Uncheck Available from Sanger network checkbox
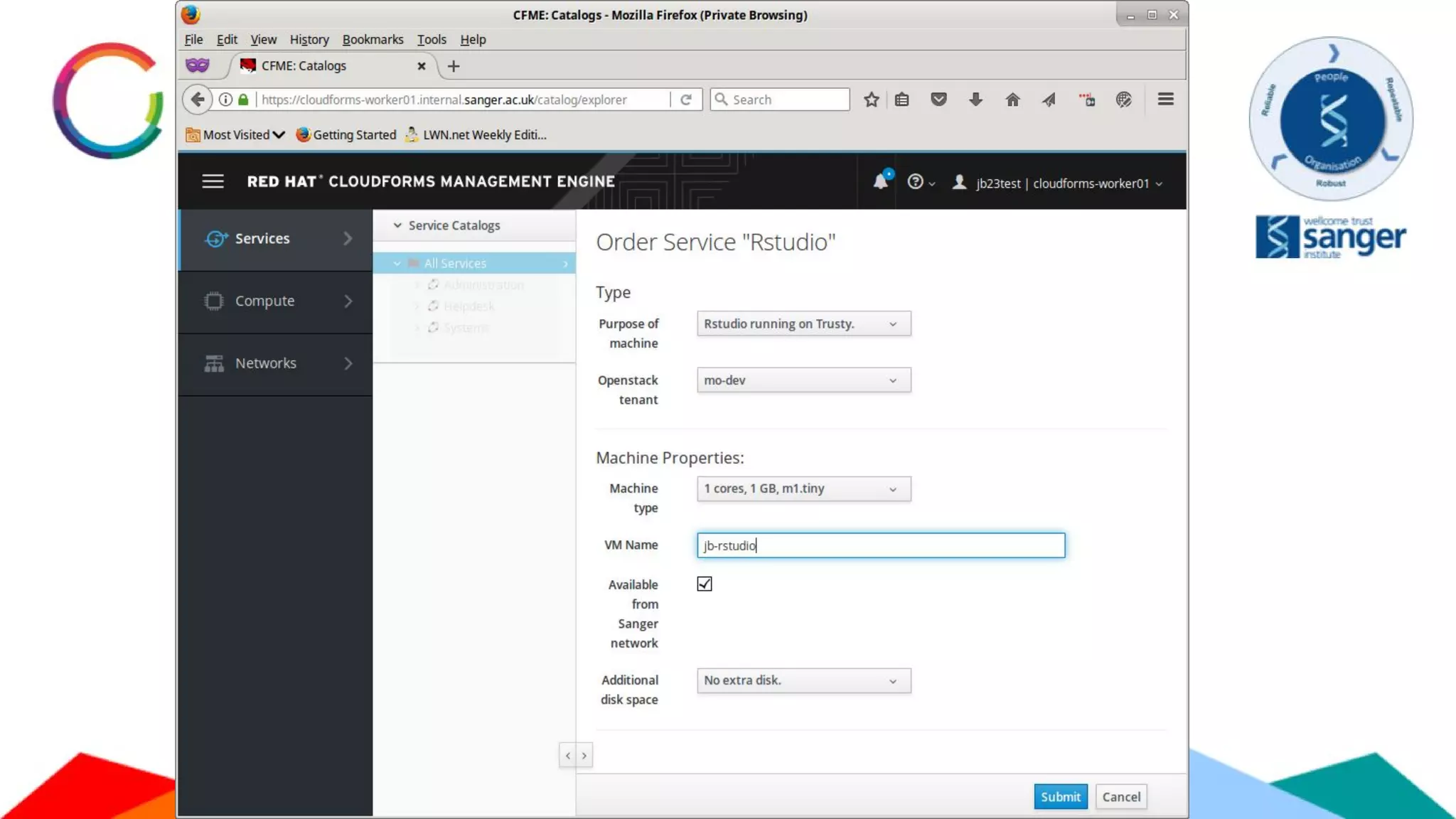This screenshot has height=819, width=1456. (x=705, y=584)
